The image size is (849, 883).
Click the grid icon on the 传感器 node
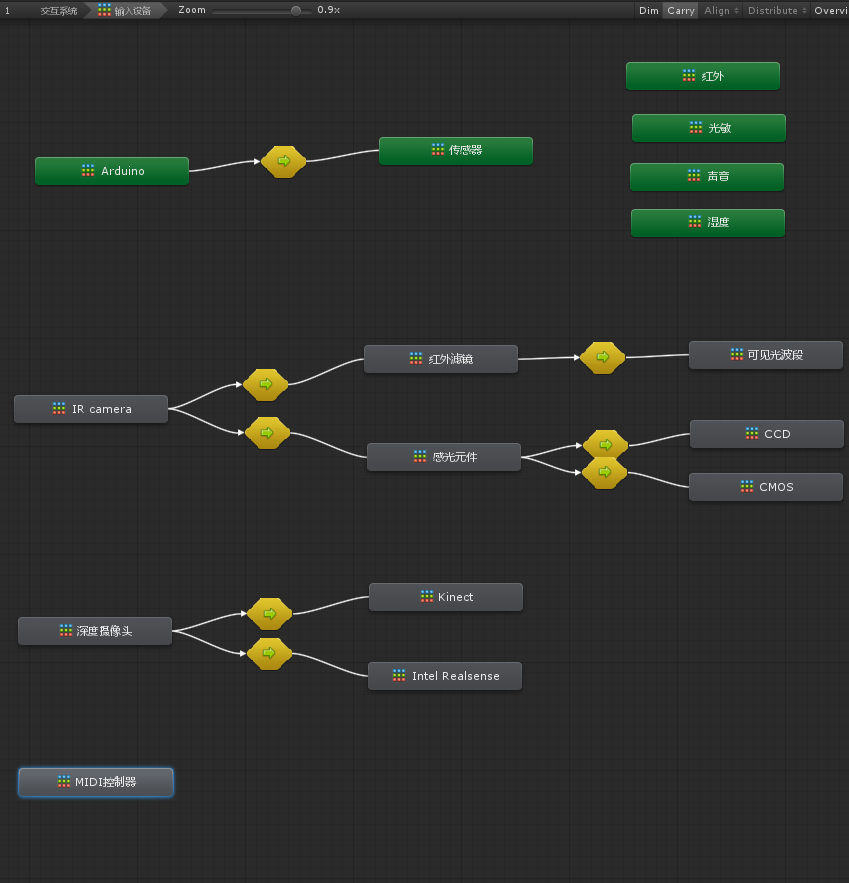pyautogui.click(x=438, y=149)
